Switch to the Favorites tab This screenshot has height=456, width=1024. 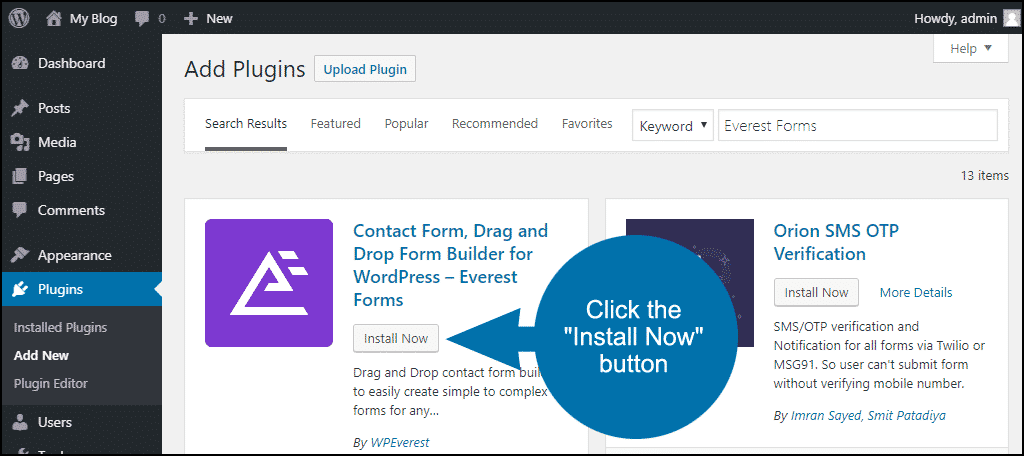click(x=587, y=123)
